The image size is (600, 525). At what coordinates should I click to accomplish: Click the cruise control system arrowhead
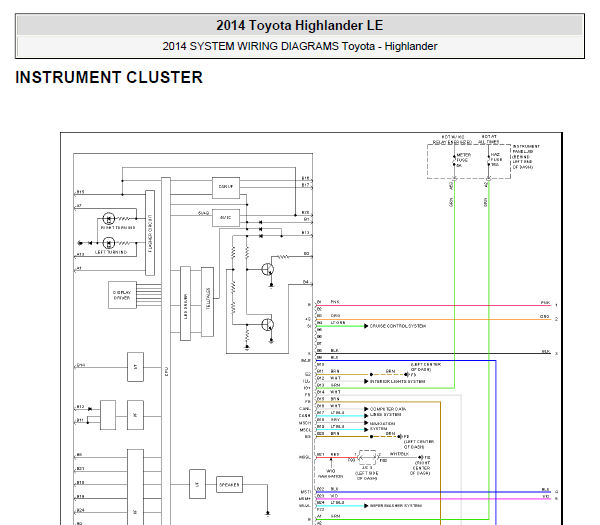pos(366,326)
